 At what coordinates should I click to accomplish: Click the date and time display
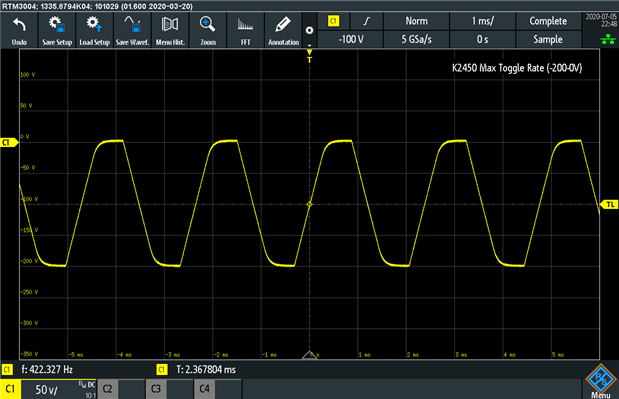pyautogui.click(x=601, y=21)
